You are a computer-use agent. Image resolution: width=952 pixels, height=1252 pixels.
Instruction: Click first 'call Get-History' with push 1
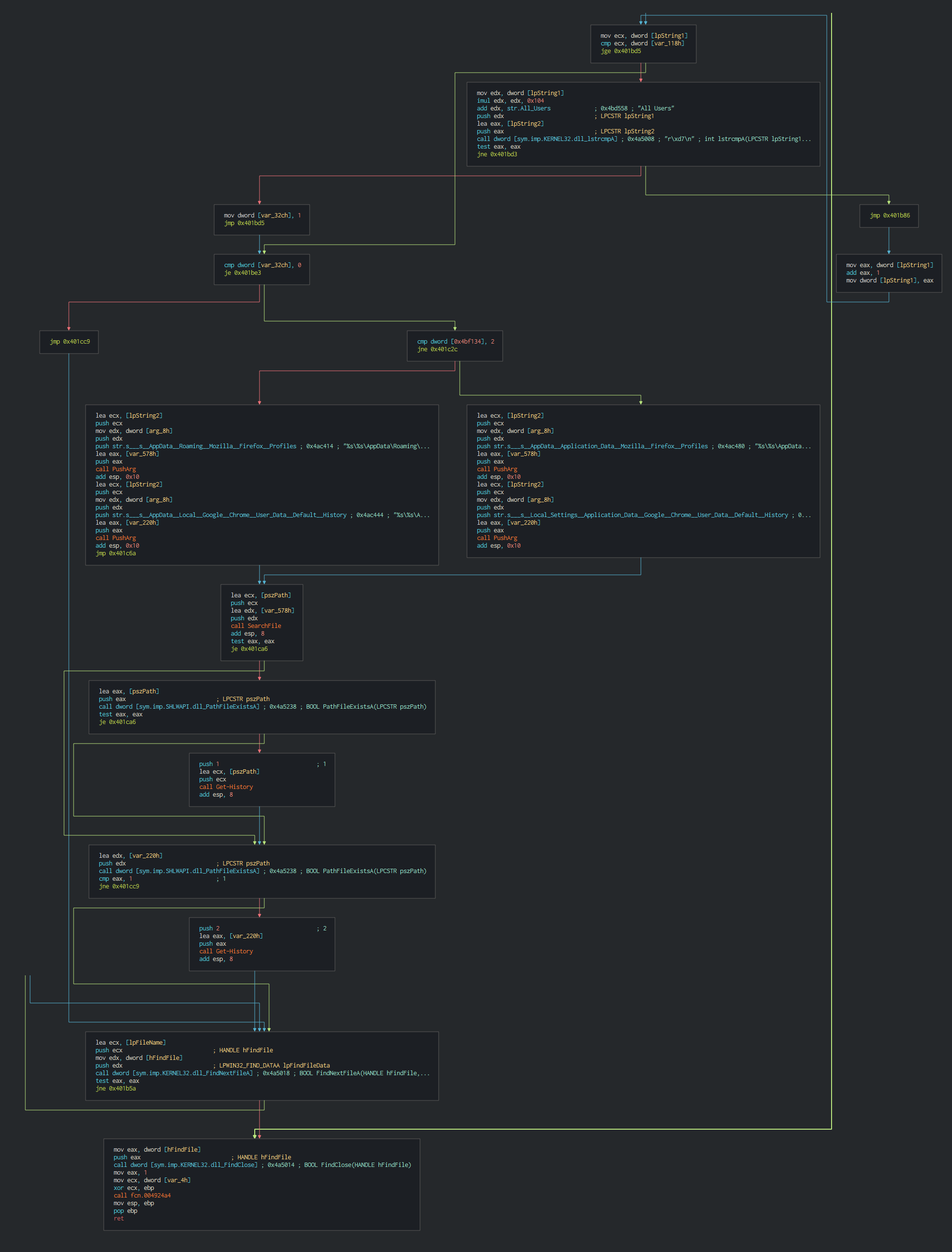click(x=226, y=787)
